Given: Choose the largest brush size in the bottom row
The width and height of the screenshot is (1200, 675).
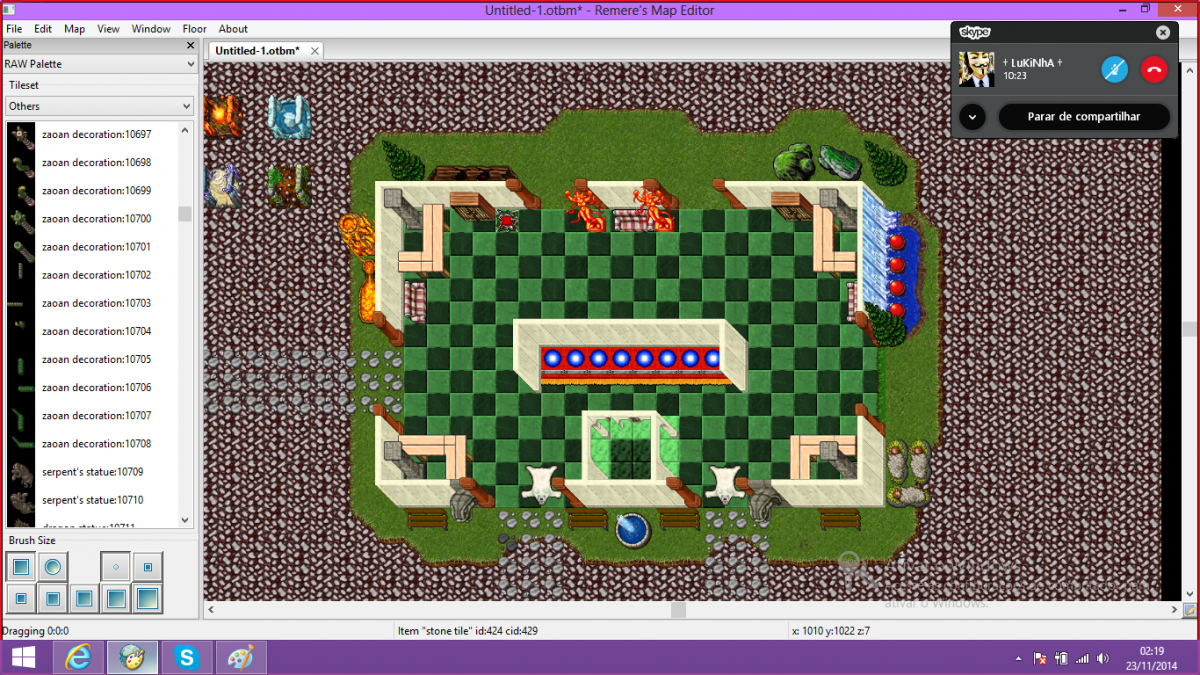Looking at the screenshot, I should click(148, 599).
